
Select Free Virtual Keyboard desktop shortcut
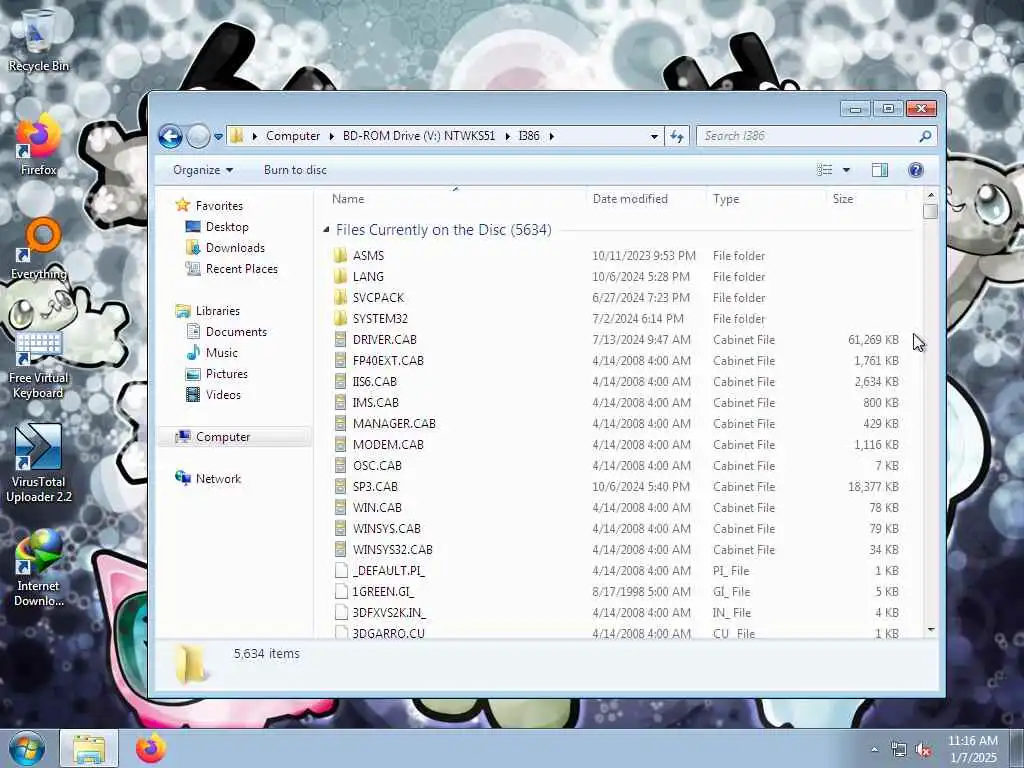point(38,364)
